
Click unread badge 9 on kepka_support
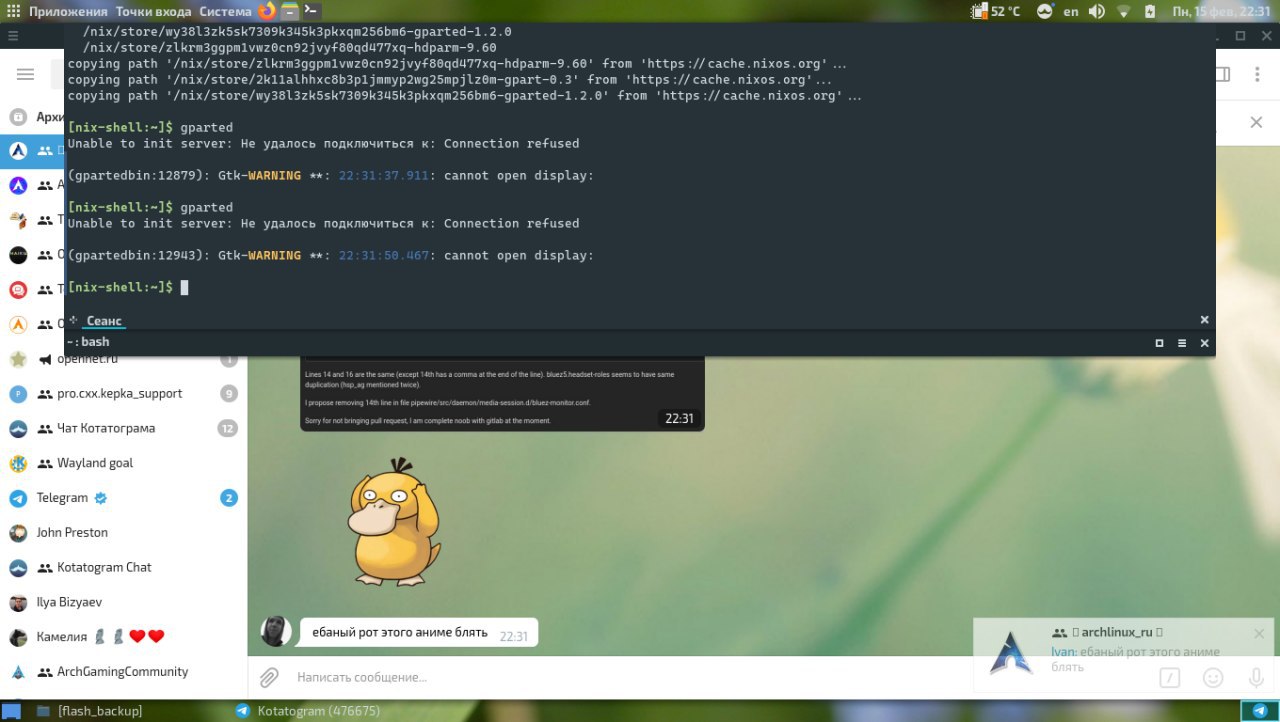[x=228, y=393]
